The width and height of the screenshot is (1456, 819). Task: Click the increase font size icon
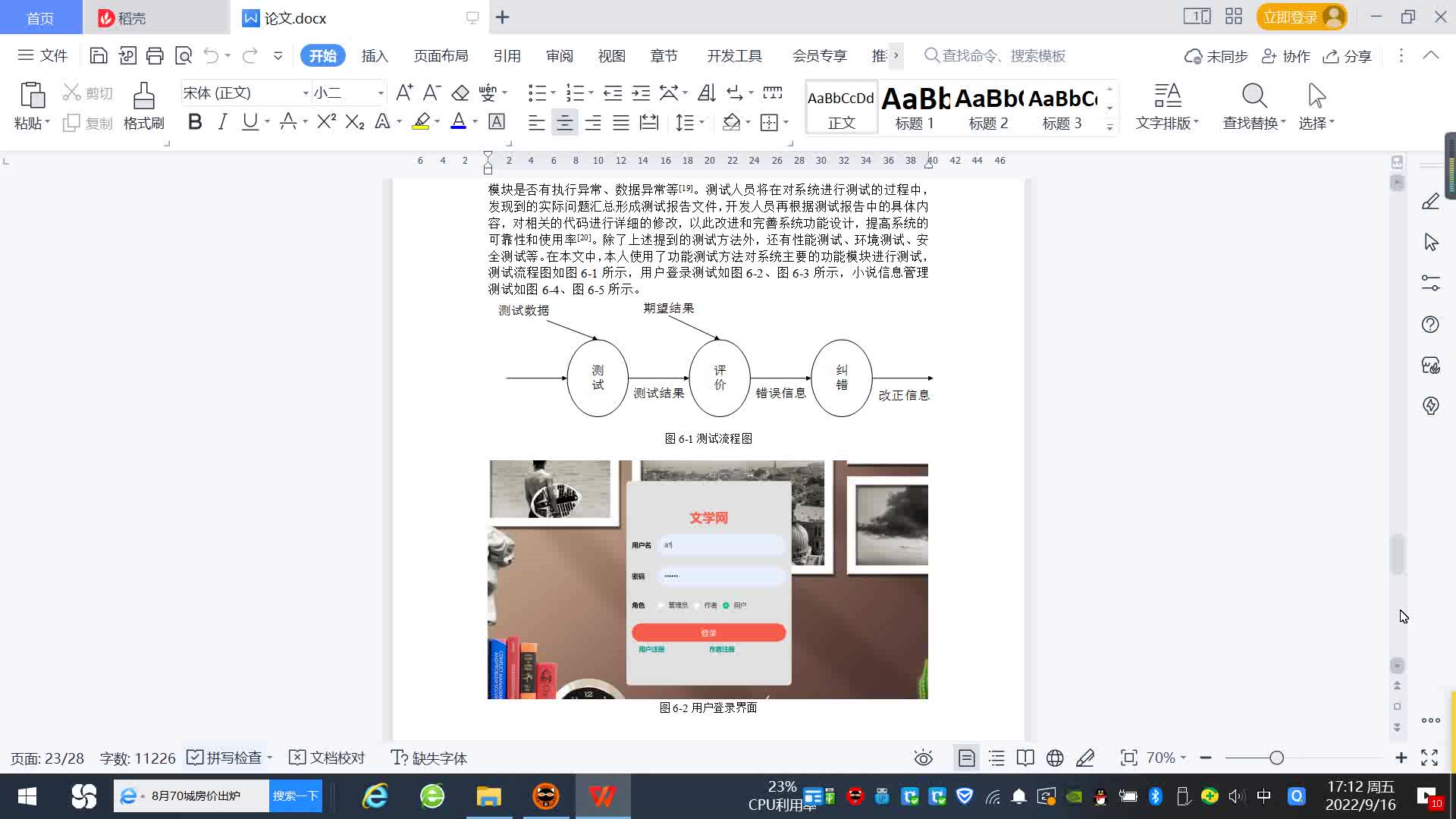pyautogui.click(x=404, y=93)
